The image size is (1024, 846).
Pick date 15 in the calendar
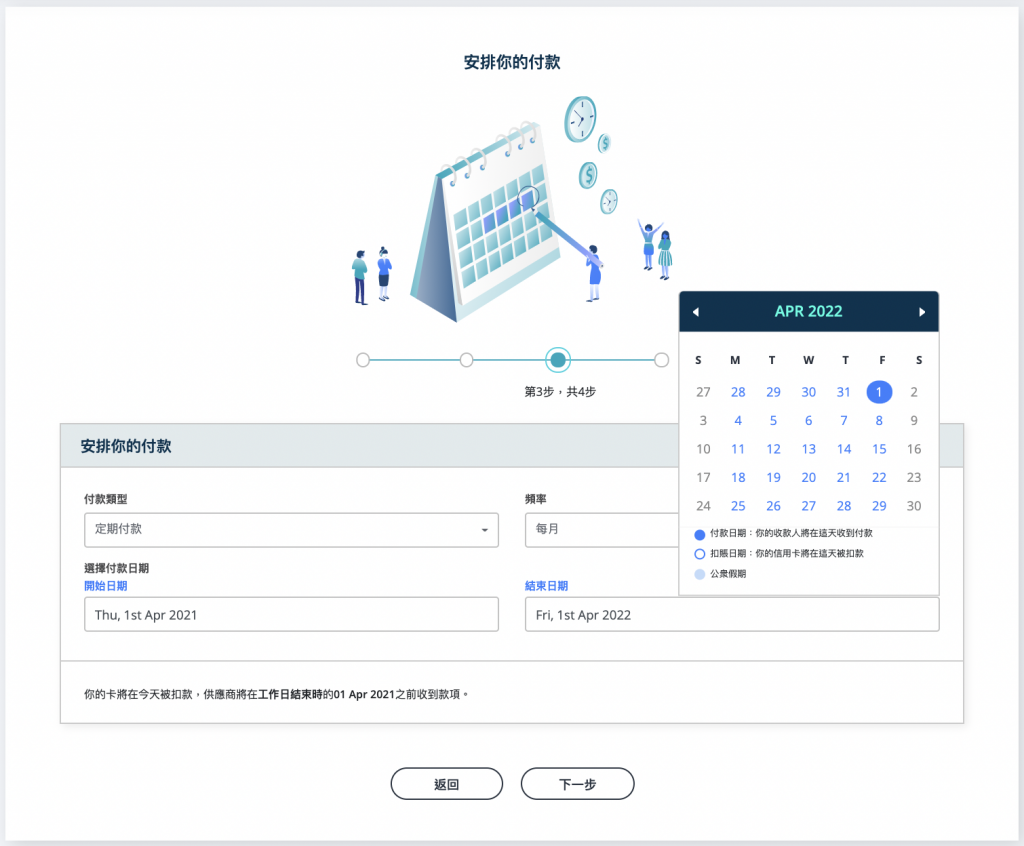tap(879, 449)
